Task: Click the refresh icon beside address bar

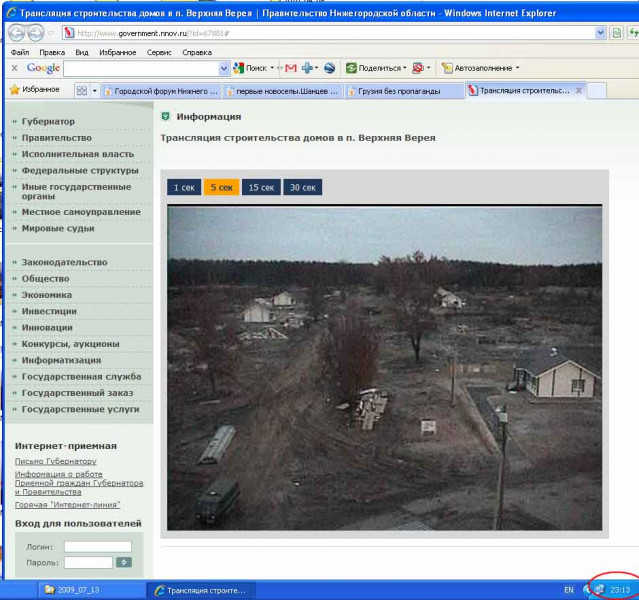Action: 633,33
